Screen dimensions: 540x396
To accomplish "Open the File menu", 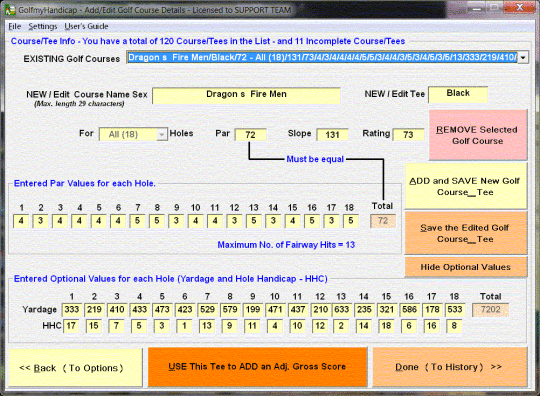I will point(14,27).
